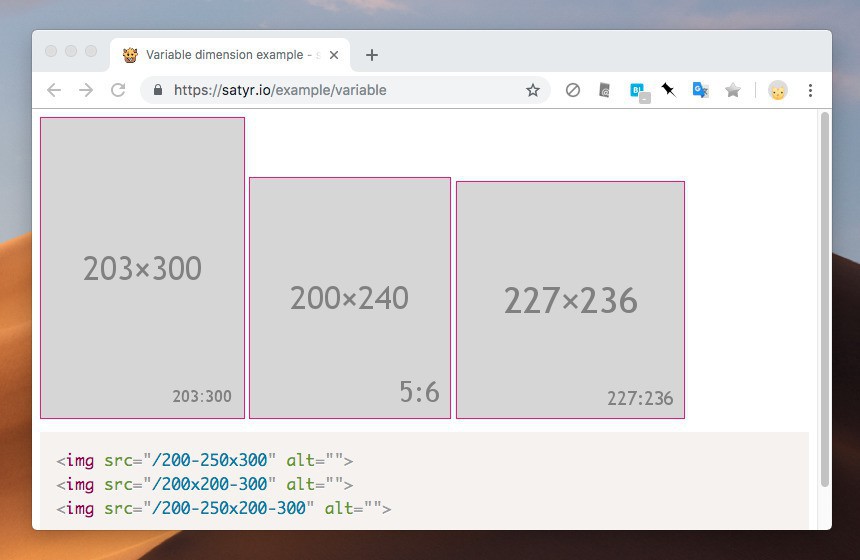Screen dimensions: 860x560
Task: Click the 227×236 placeholder image
Action: 570,300
